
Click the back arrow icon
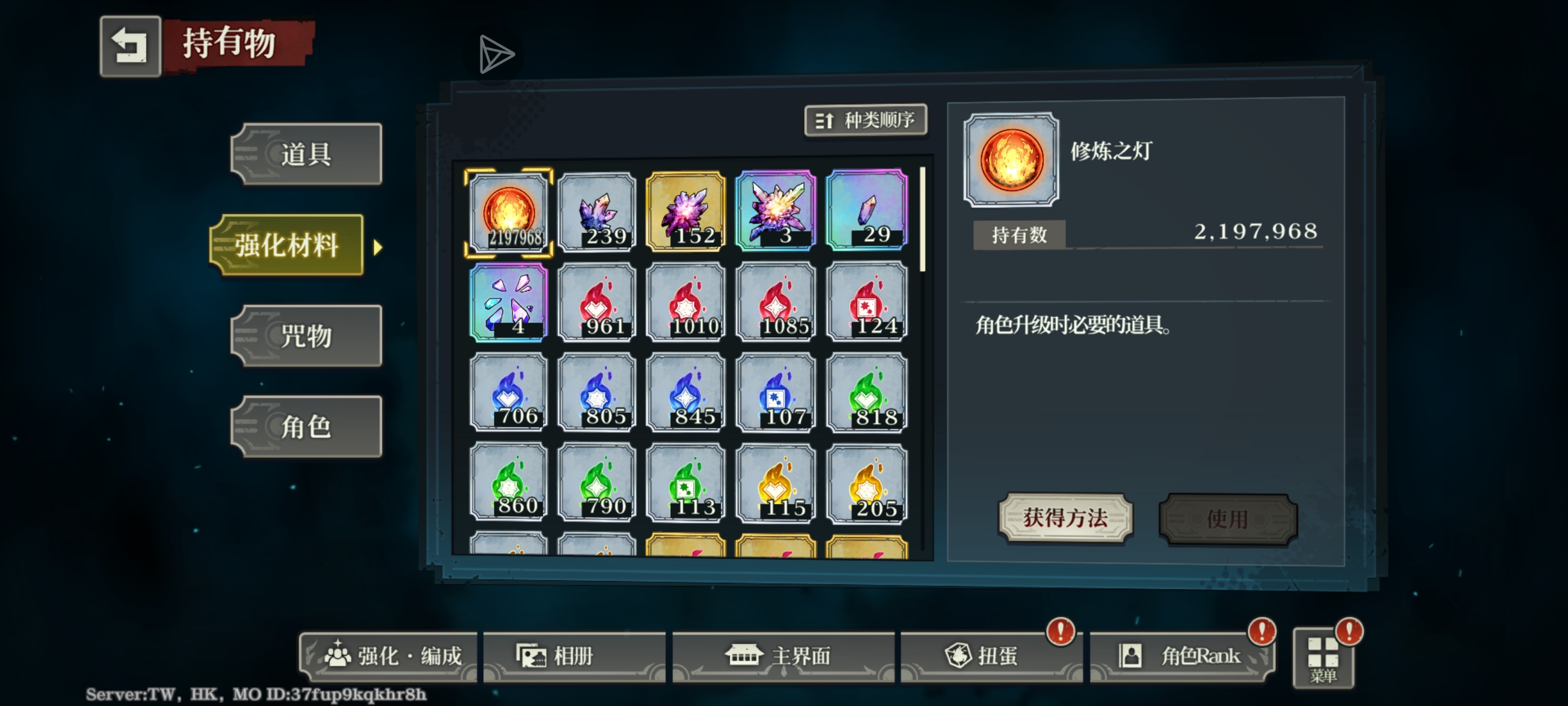tap(130, 47)
